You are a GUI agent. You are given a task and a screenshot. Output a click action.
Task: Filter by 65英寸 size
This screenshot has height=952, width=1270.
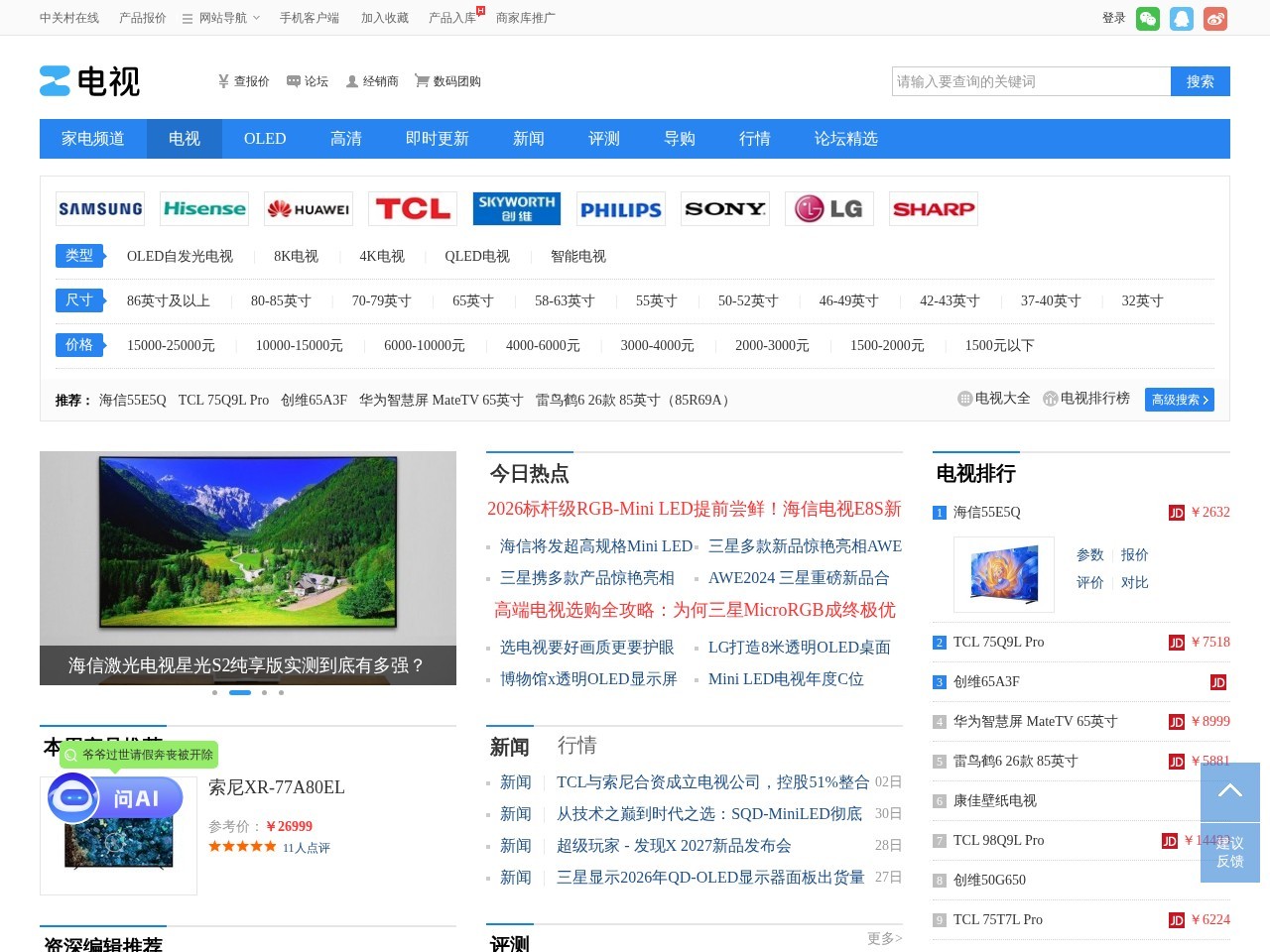tap(473, 300)
